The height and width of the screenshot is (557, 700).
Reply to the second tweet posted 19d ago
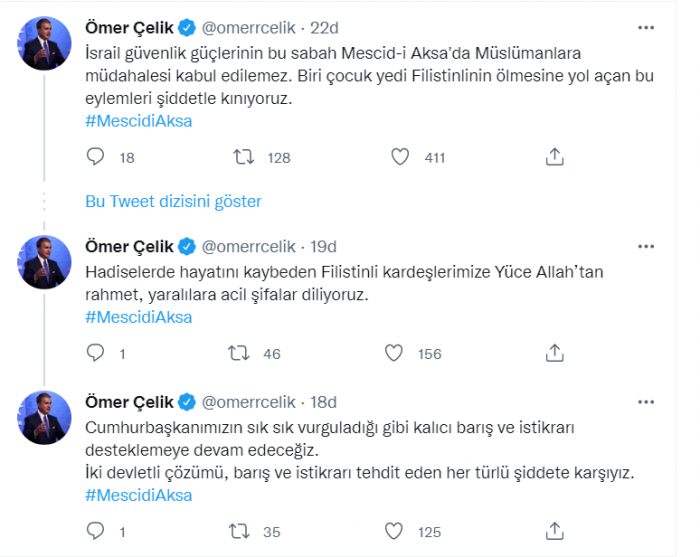(96, 352)
